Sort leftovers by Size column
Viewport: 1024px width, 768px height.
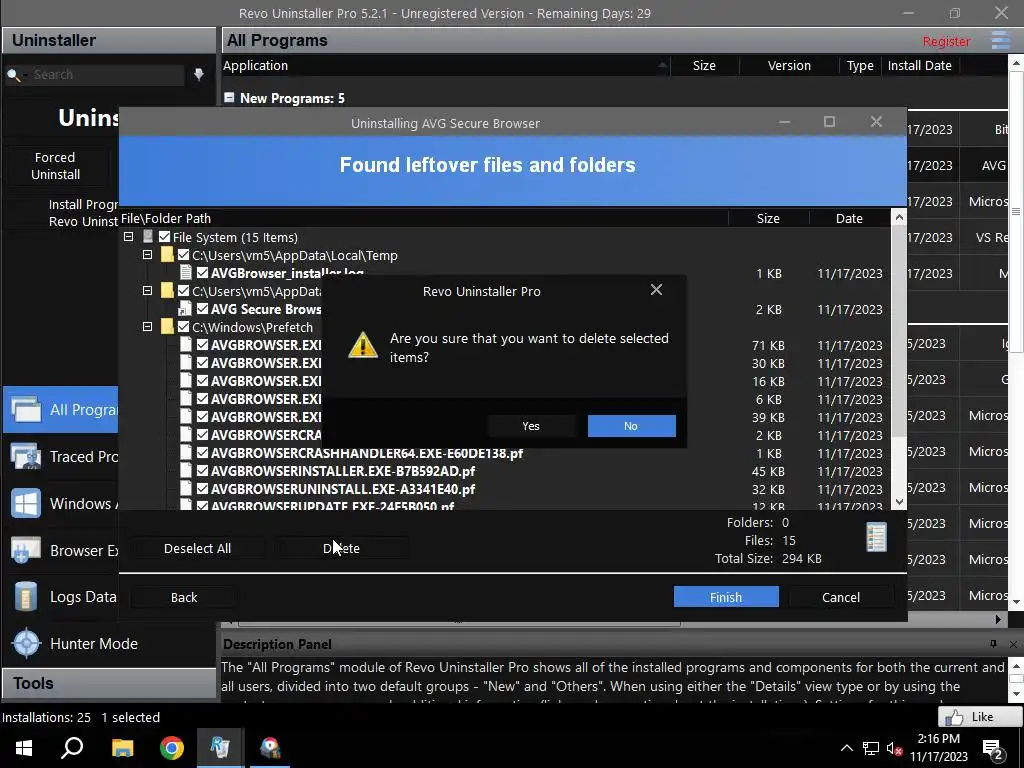(768, 218)
